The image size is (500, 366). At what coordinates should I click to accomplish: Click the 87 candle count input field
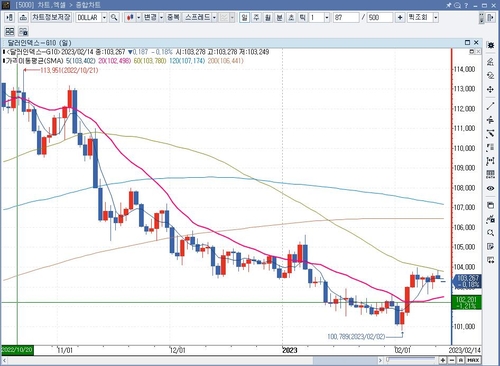click(346, 18)
